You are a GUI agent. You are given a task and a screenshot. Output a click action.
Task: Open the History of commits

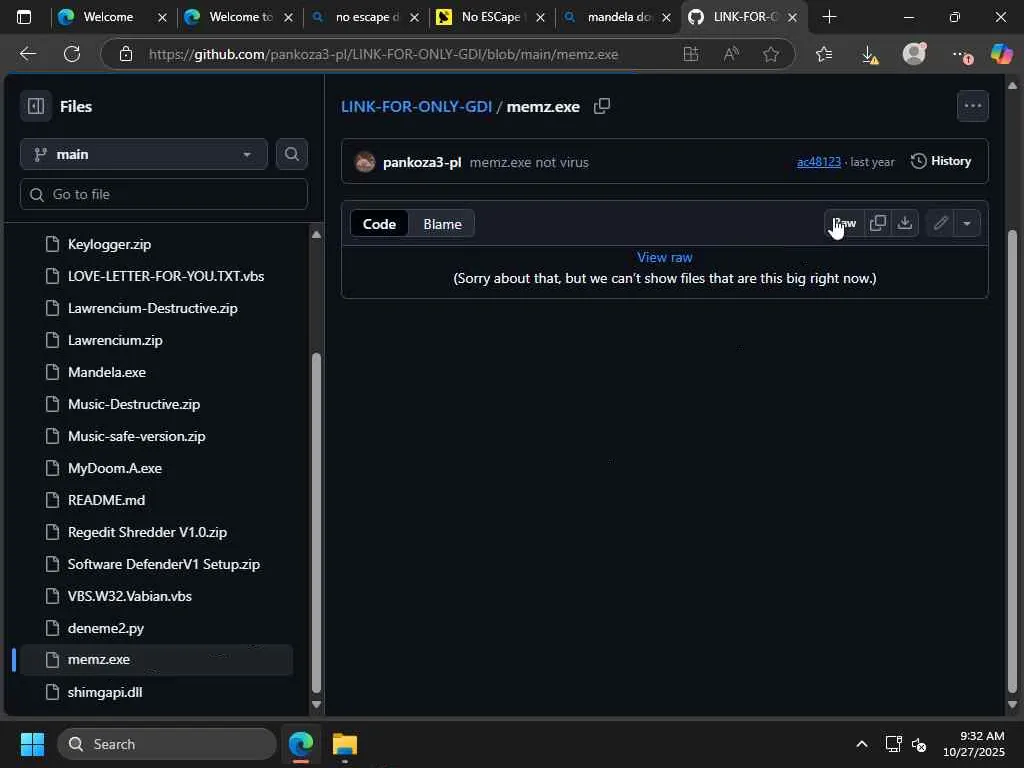[x=940, y=161]
